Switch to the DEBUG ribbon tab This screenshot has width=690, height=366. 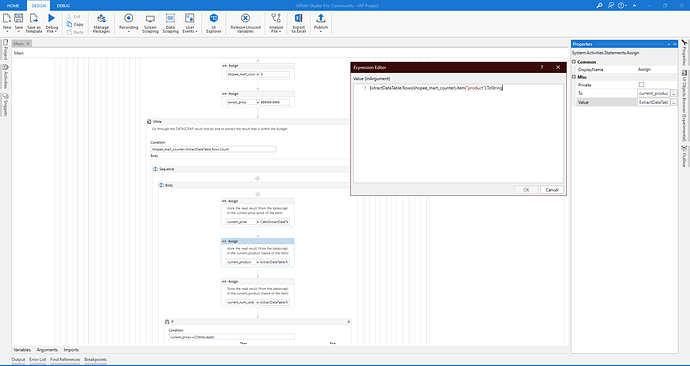coord(63,6)
